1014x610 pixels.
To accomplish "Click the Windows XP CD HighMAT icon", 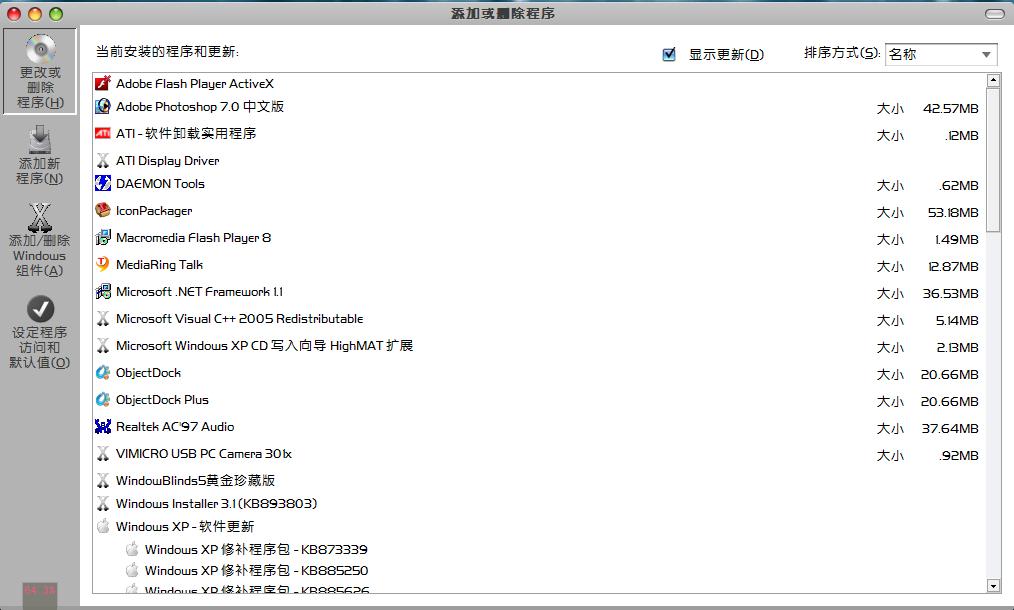I will 103,346.
